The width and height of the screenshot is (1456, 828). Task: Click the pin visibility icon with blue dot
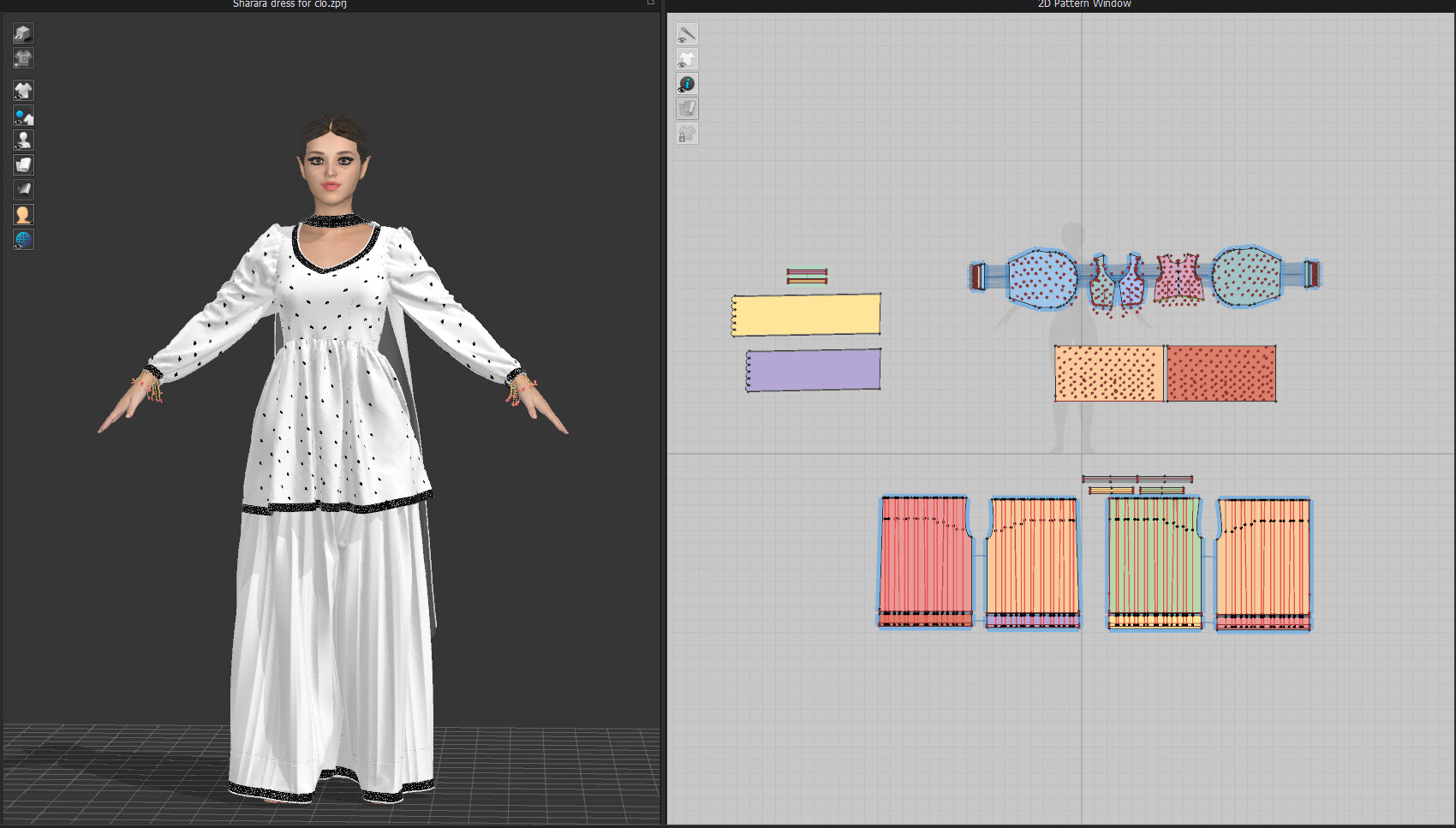point(23,116)
